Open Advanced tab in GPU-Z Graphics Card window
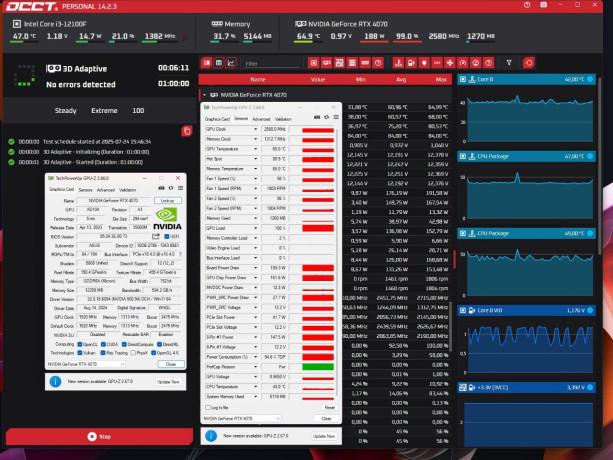 pos(106,190)
